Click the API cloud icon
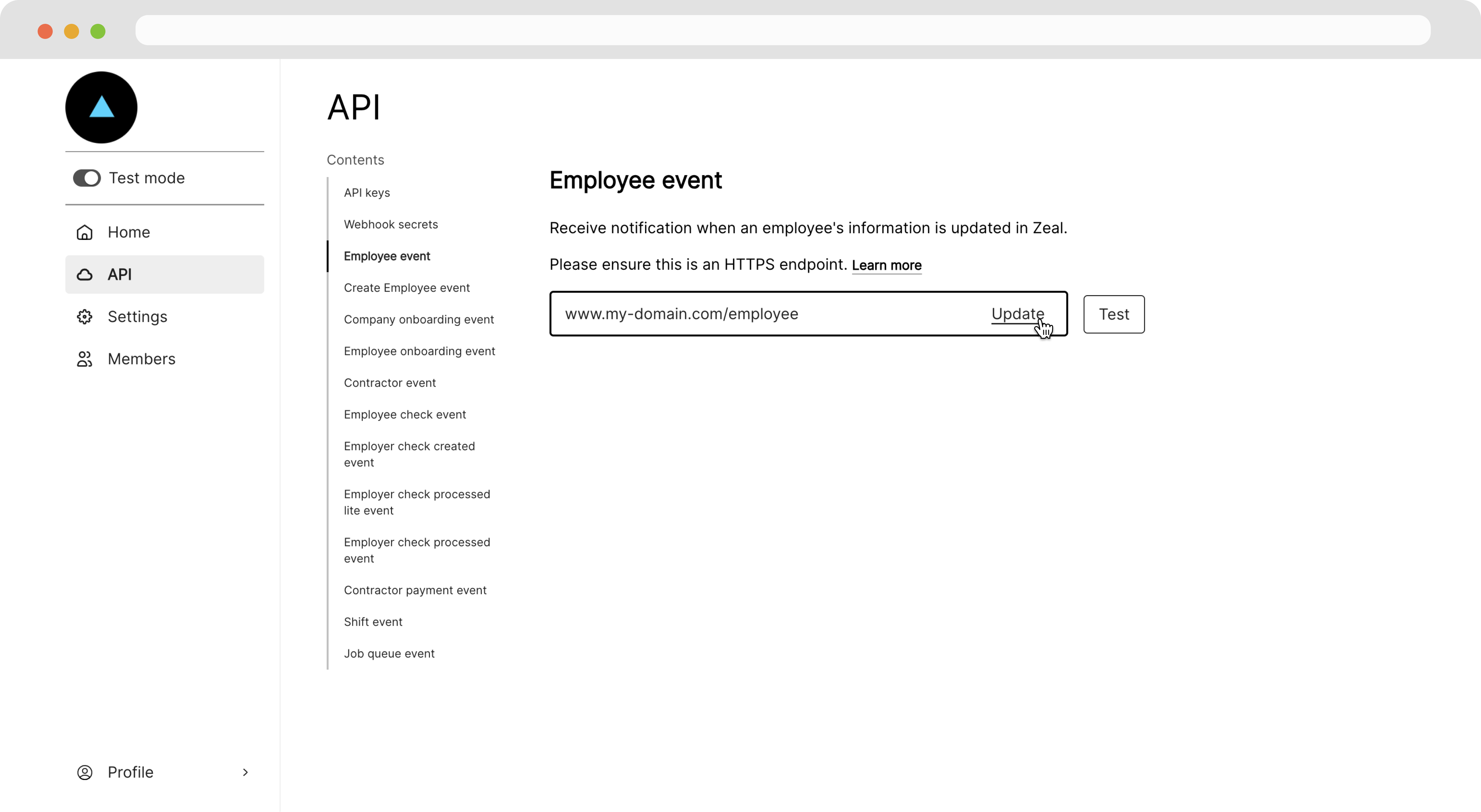This screenshot has height=812, width=1481. [x=84, y=275]
